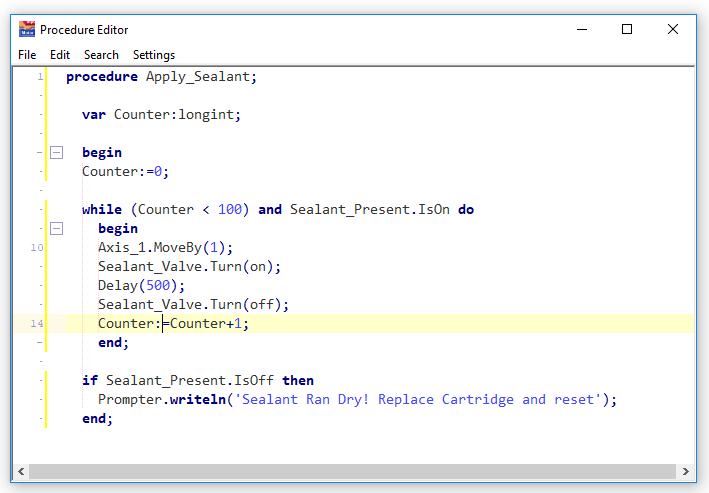The height and width of the screenshot is (493, 709).
Task: Maximize the Procedure Editor window
Action: [627, 29]
